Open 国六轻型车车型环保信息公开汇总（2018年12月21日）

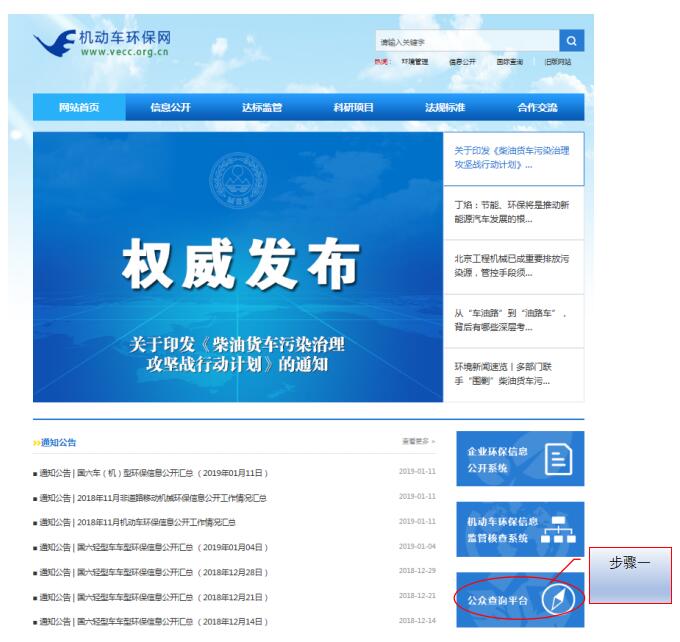click(150, 597)
